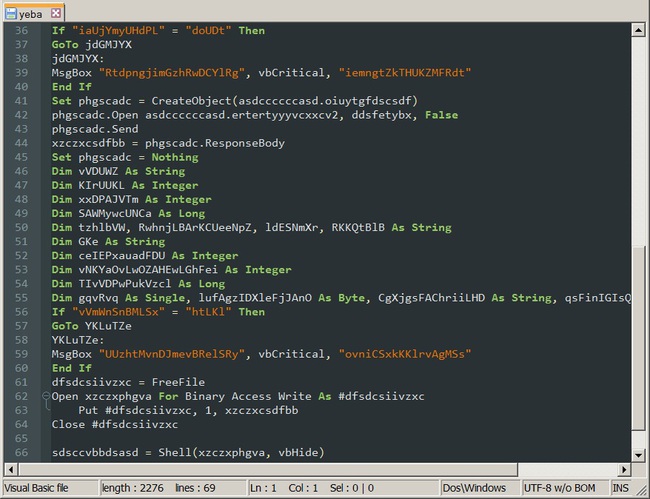Image resolution: width=650 pixels, height=499 pixels.
Task: Click 'ddsfetybx' on line 42
Action: [x=381, y=115]
